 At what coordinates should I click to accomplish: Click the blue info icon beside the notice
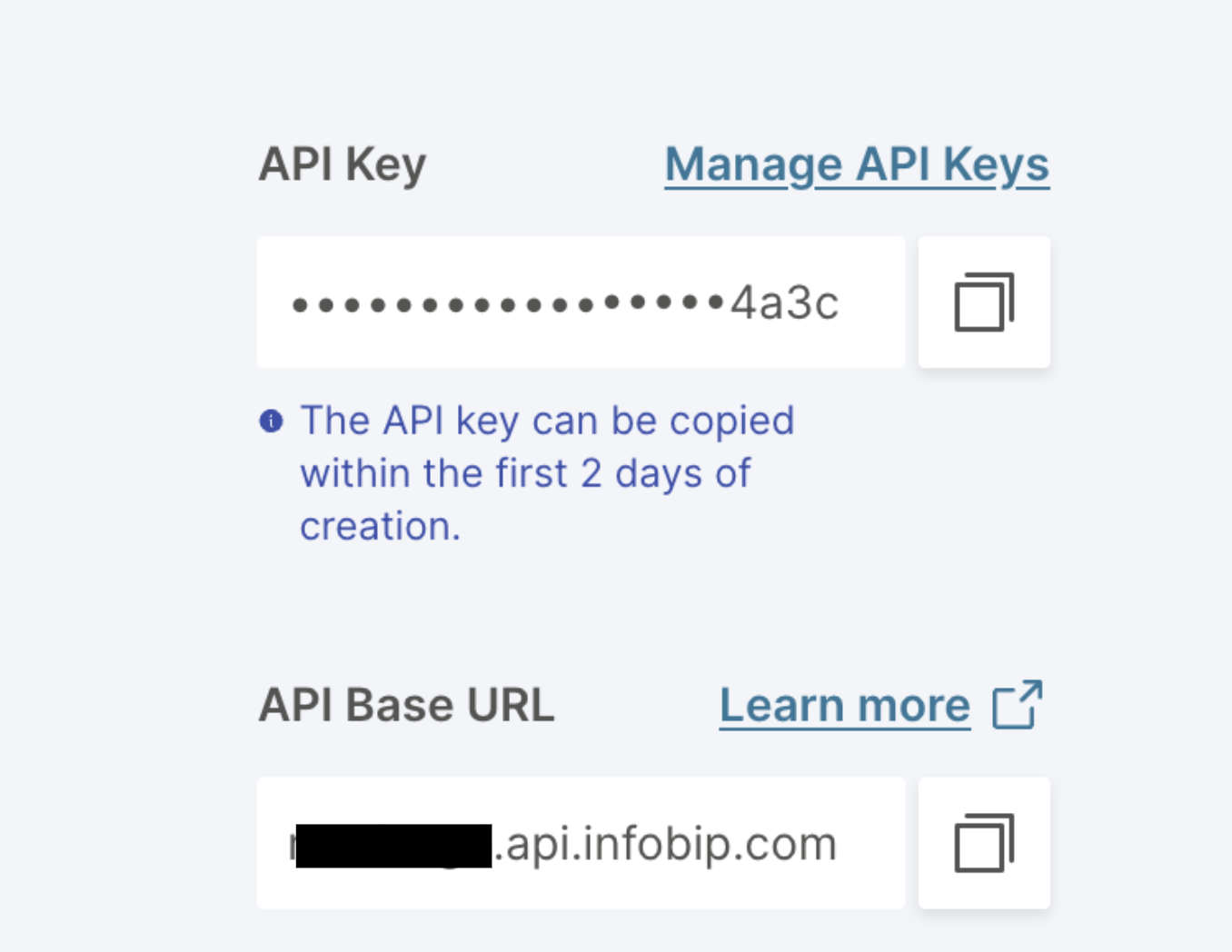coord(271,421)
